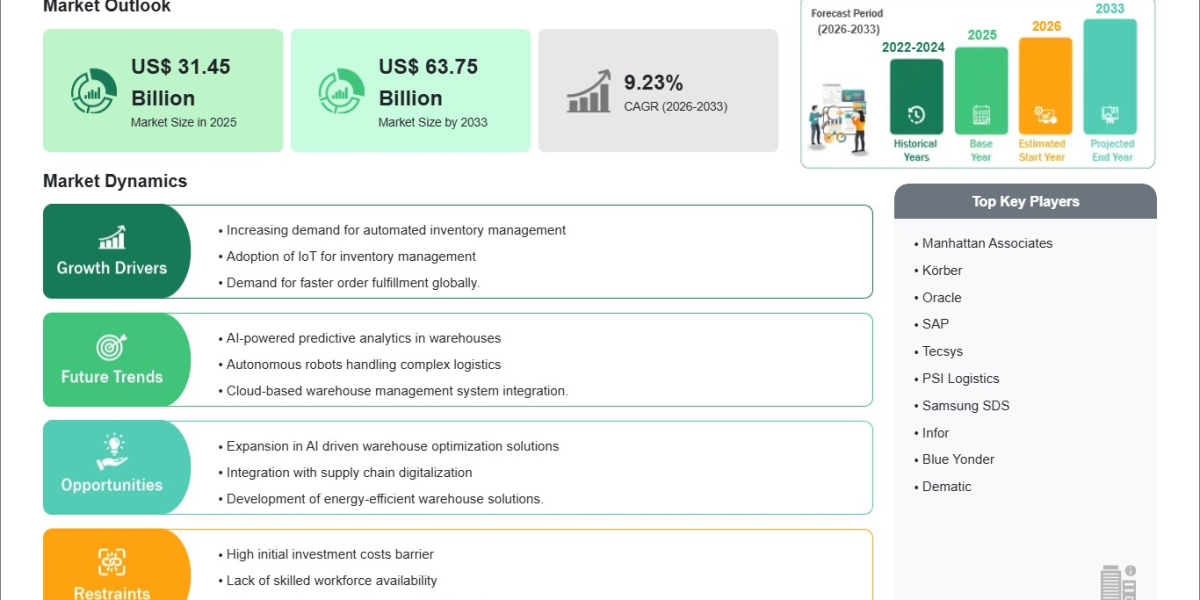This screenshot has width=1200, height=600.
Task: Click 'Expansion in AI driven warehouse optimization solutions'
Action: [393, 446]
